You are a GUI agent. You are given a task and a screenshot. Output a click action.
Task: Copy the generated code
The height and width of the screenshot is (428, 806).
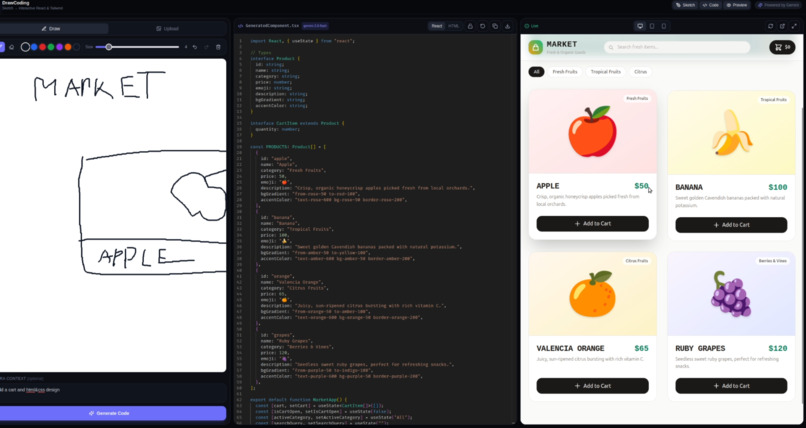point(495,26)
